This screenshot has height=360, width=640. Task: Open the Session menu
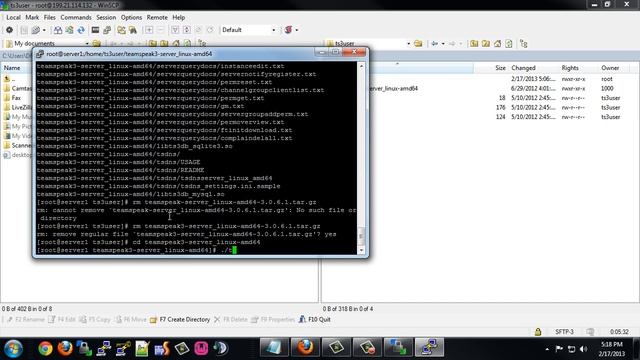pos(106,18)
